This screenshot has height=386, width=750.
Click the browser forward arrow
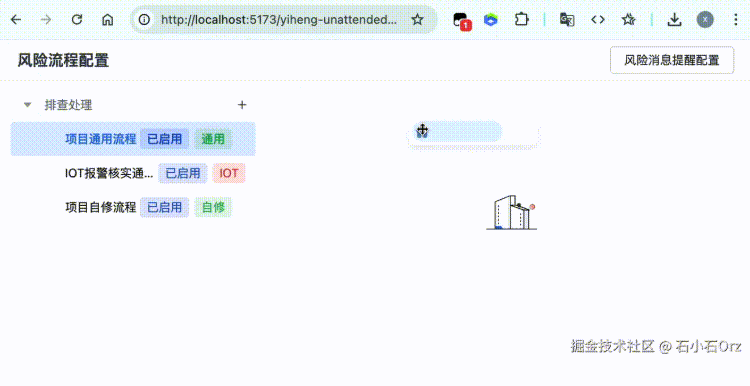click(46, 20)
